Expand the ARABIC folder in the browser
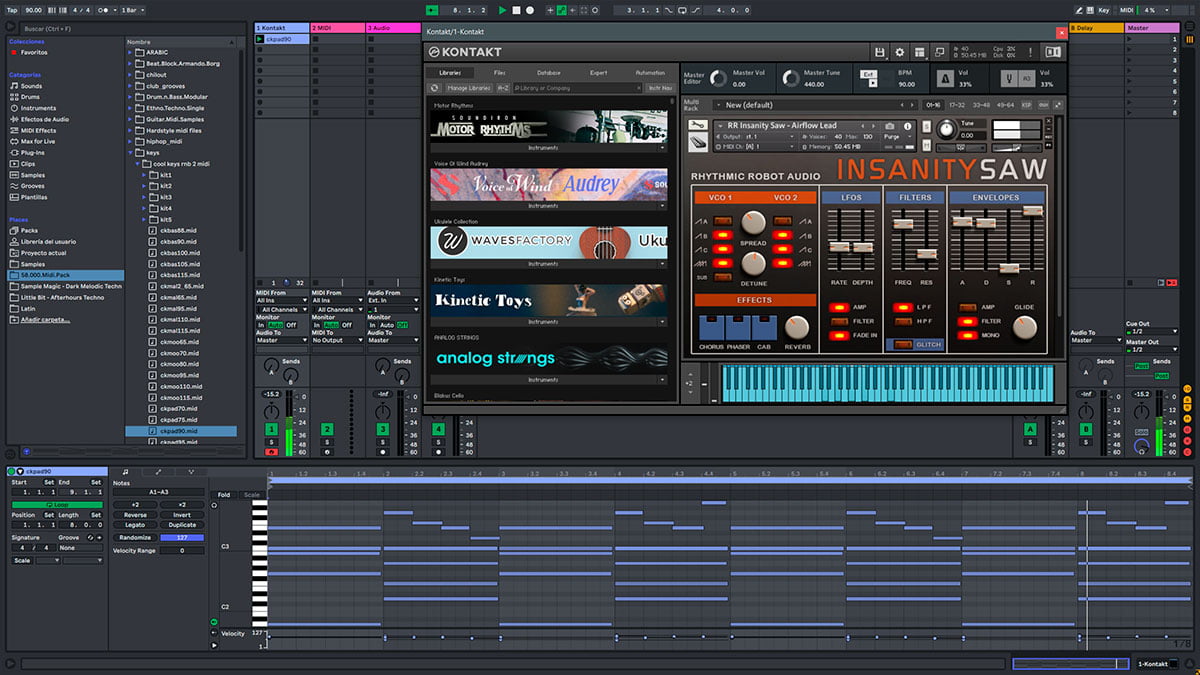This screenshot has width=1200, height=675. (131, 52)
